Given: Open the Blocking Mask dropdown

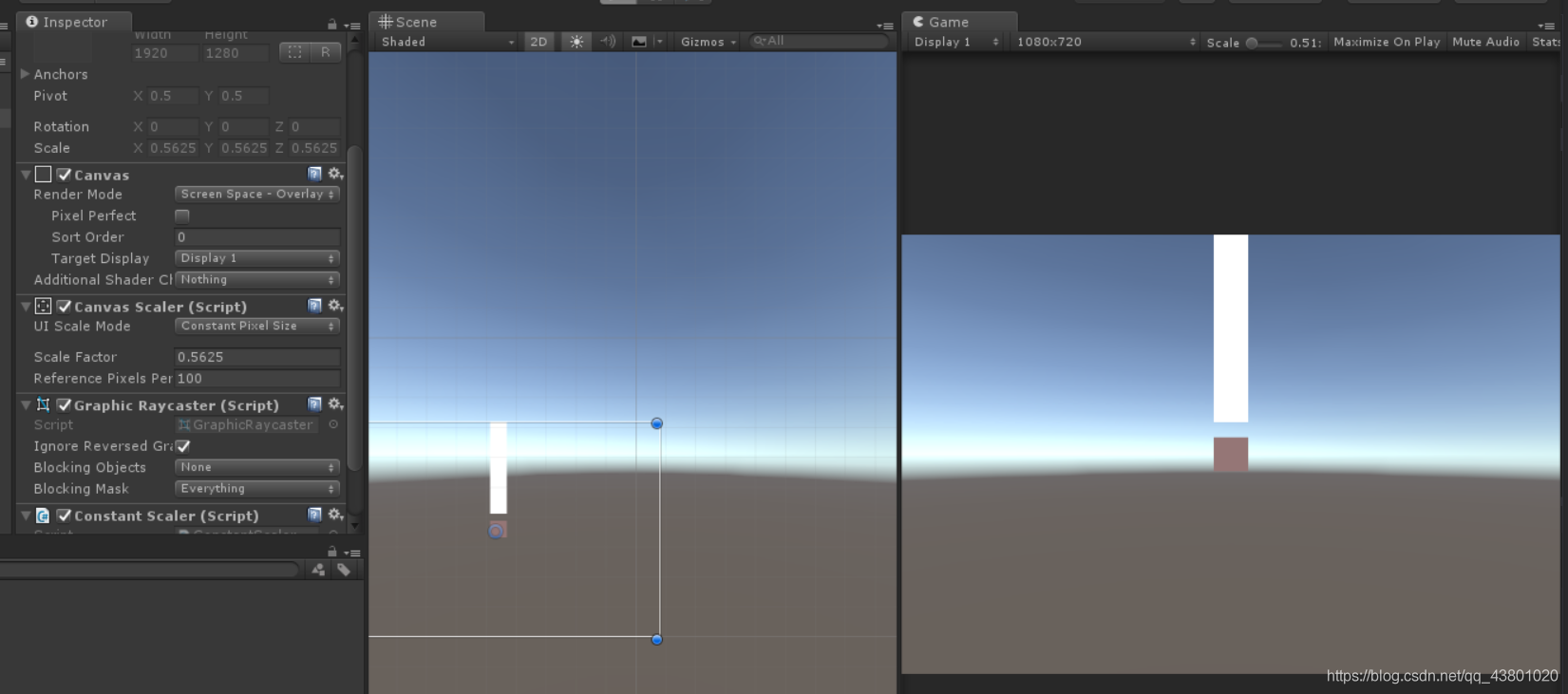Looking at the screenshot, I should click(257, 489).
